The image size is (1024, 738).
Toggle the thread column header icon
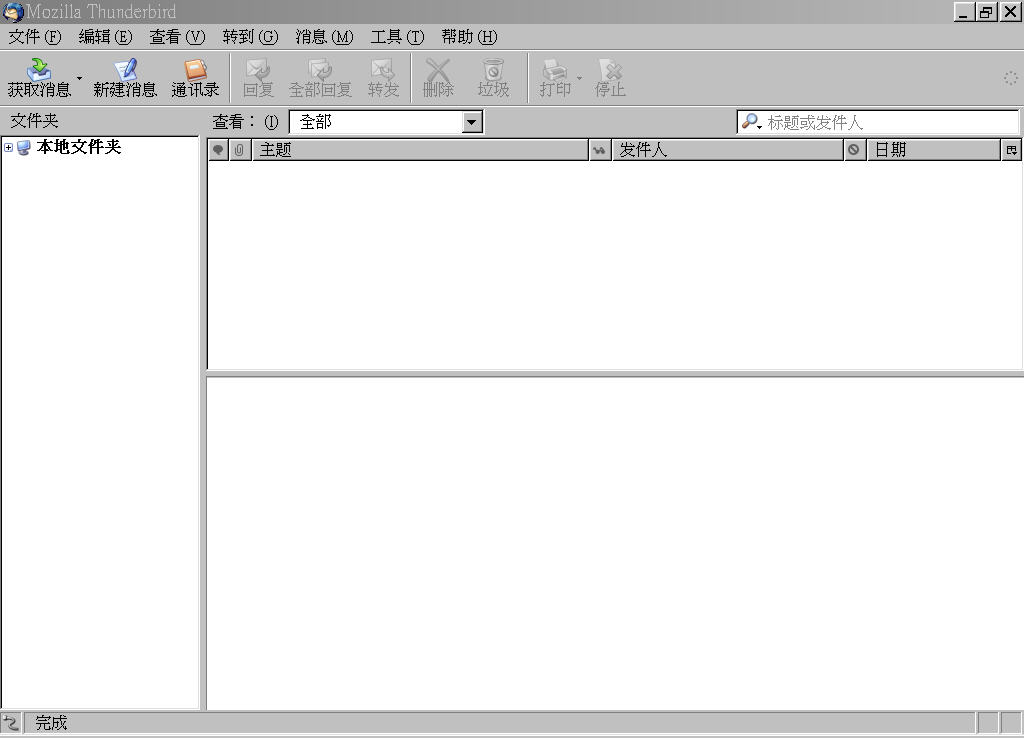[x=218, y=150]
